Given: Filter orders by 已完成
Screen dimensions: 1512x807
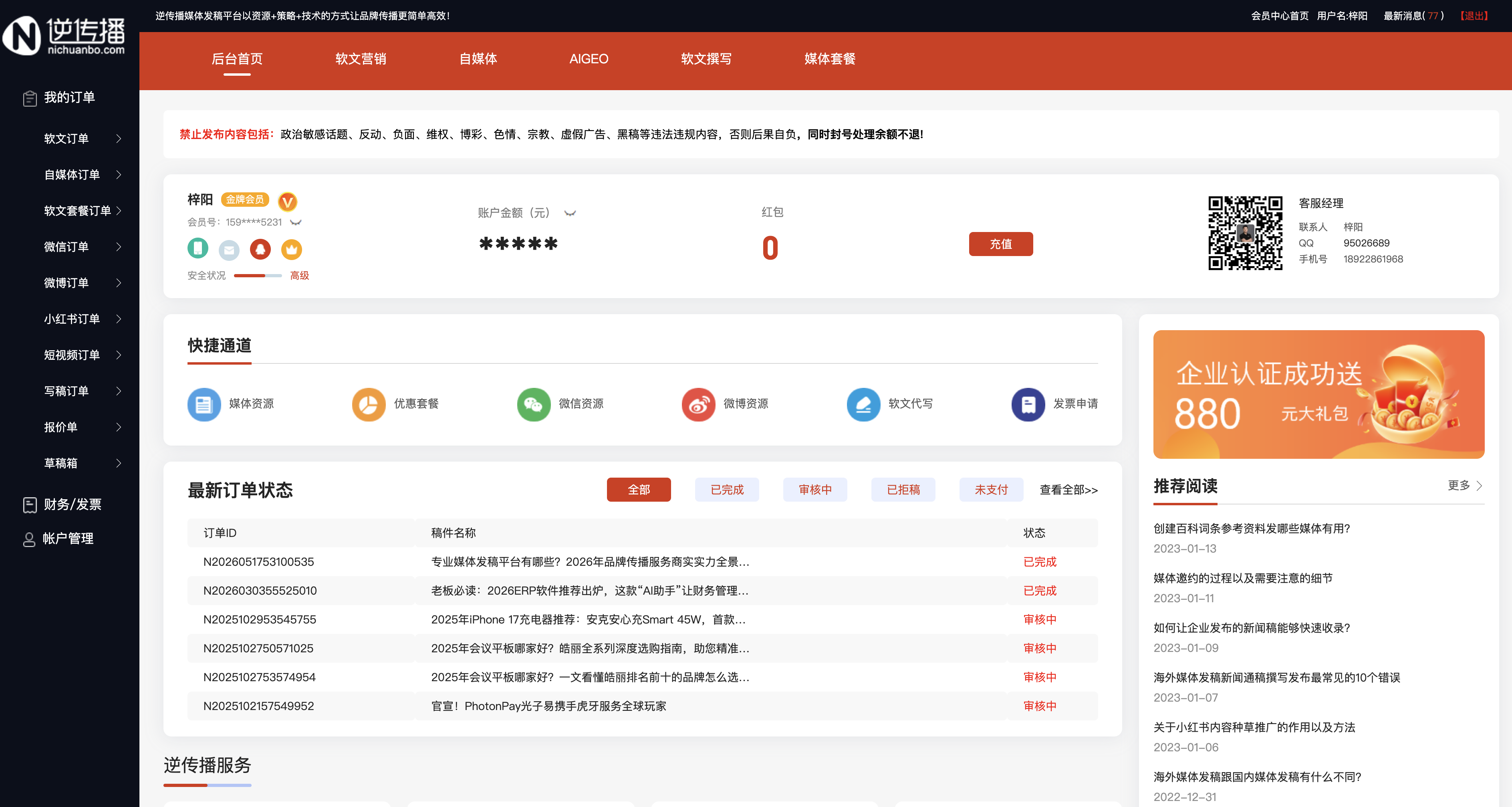Looking at the screenshot, I should [727, 490].
